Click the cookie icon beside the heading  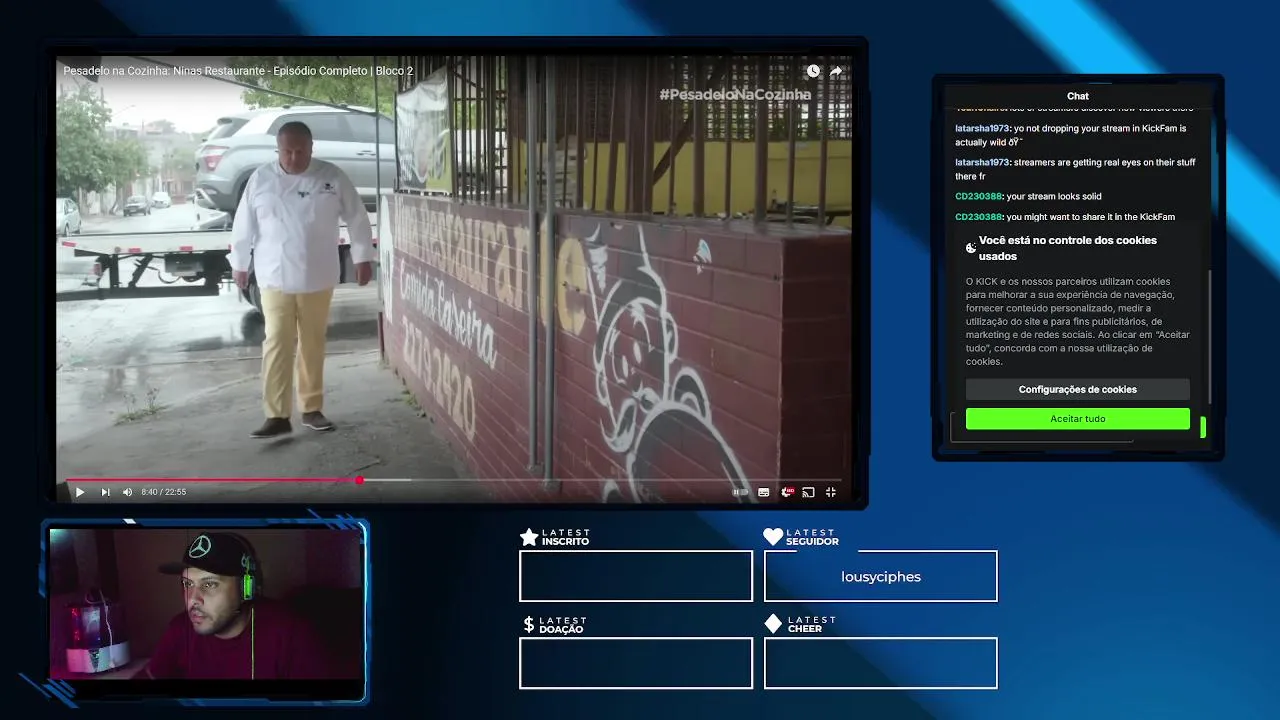[x=971, y=247]
